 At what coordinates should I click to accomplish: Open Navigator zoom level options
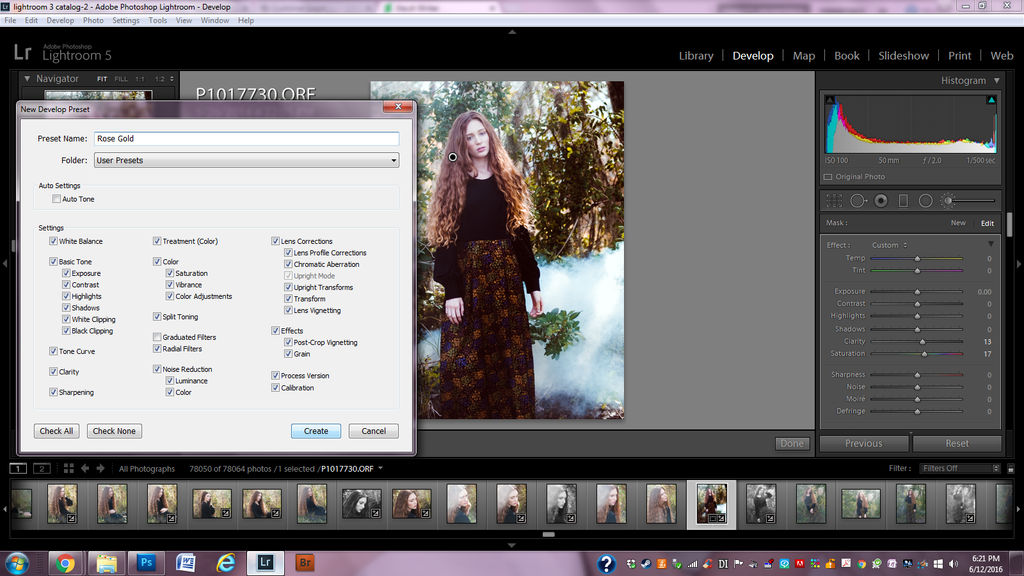(172, 79)
